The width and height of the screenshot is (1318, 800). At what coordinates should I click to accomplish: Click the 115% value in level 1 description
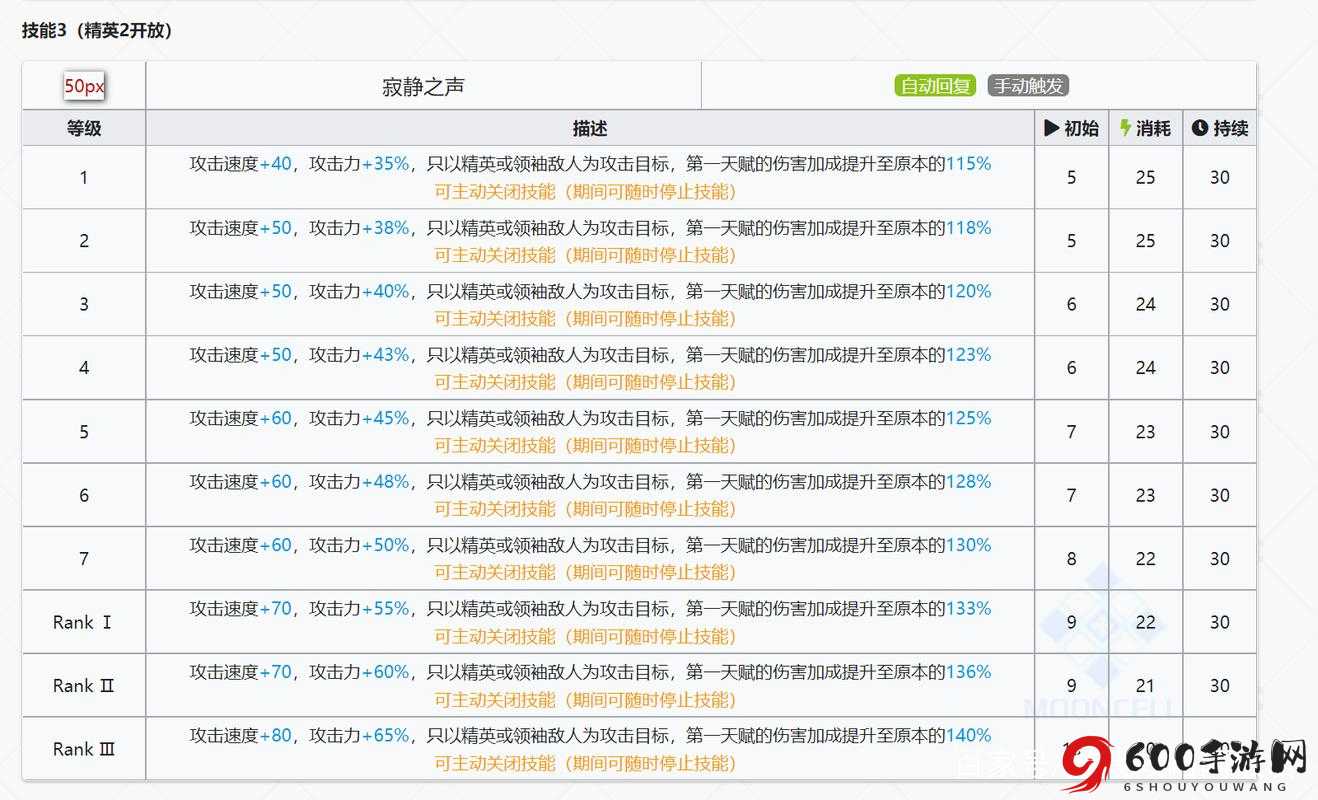click(x=968, y=164)
